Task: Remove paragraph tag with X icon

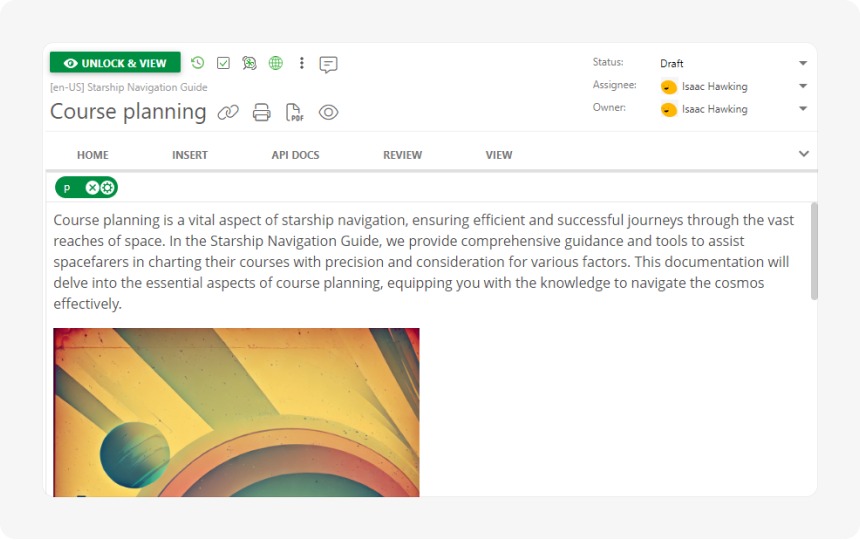Action: [x=92, y=187]
